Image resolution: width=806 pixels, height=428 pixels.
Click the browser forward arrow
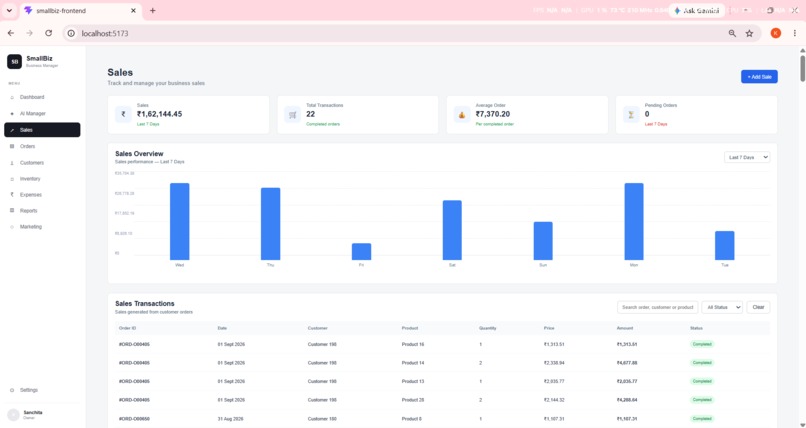(29, 33)
